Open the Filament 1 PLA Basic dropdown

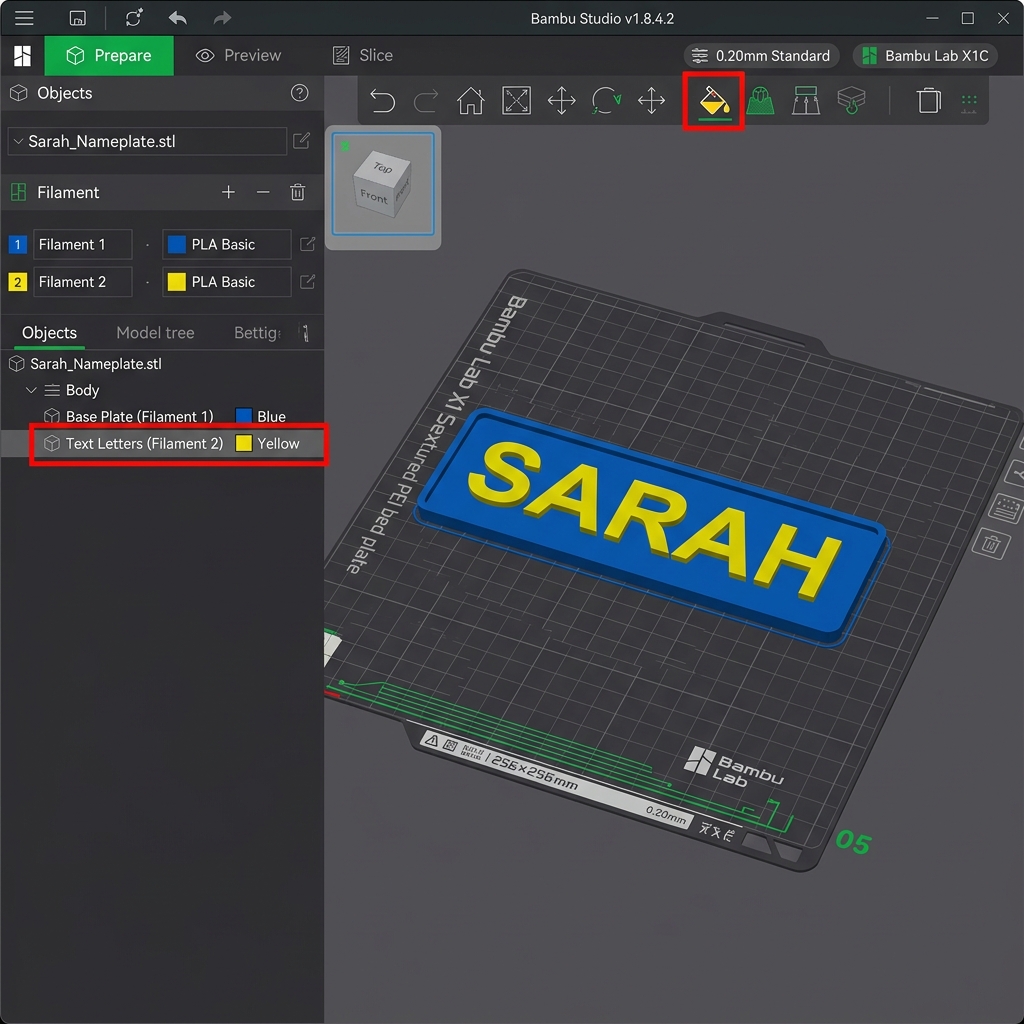point(227,244)
